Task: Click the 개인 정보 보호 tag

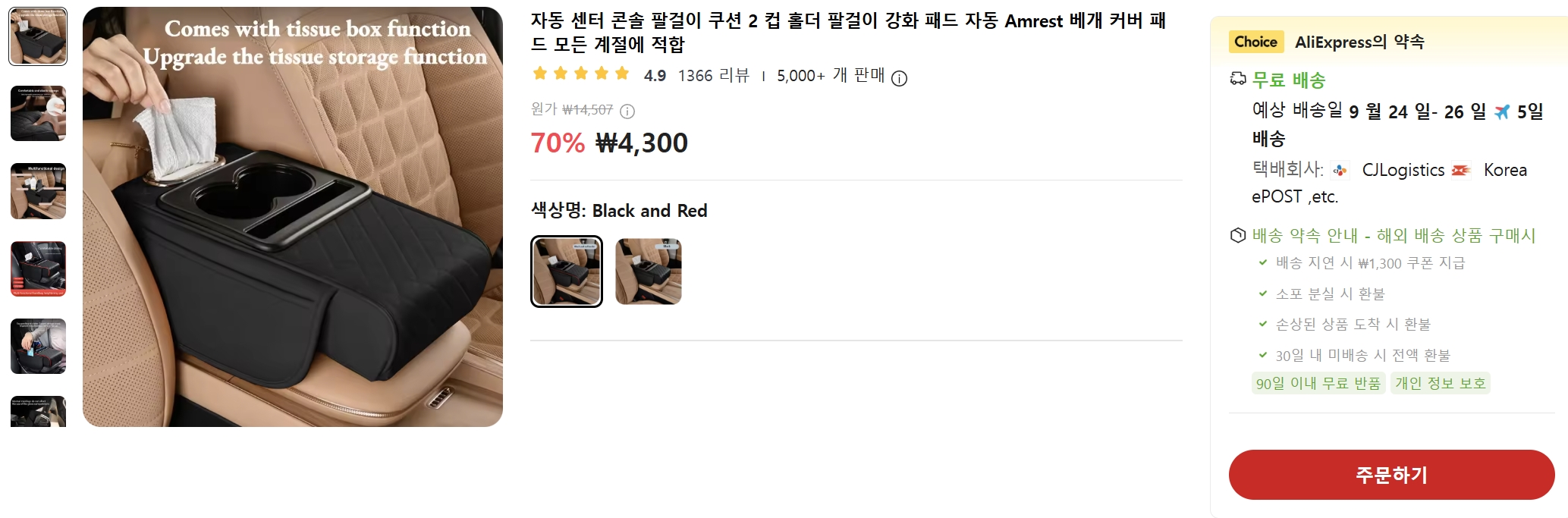Action: click(x=1441, y=383)
